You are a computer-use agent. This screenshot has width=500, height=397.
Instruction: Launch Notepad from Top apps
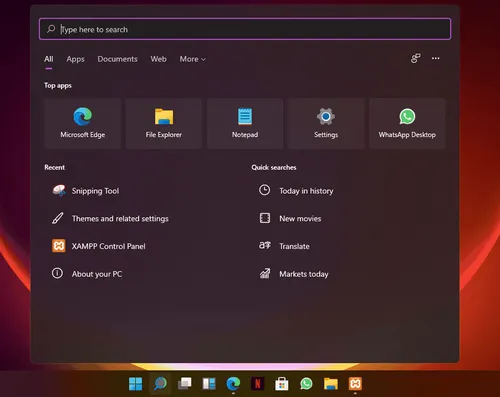[245, 123]
